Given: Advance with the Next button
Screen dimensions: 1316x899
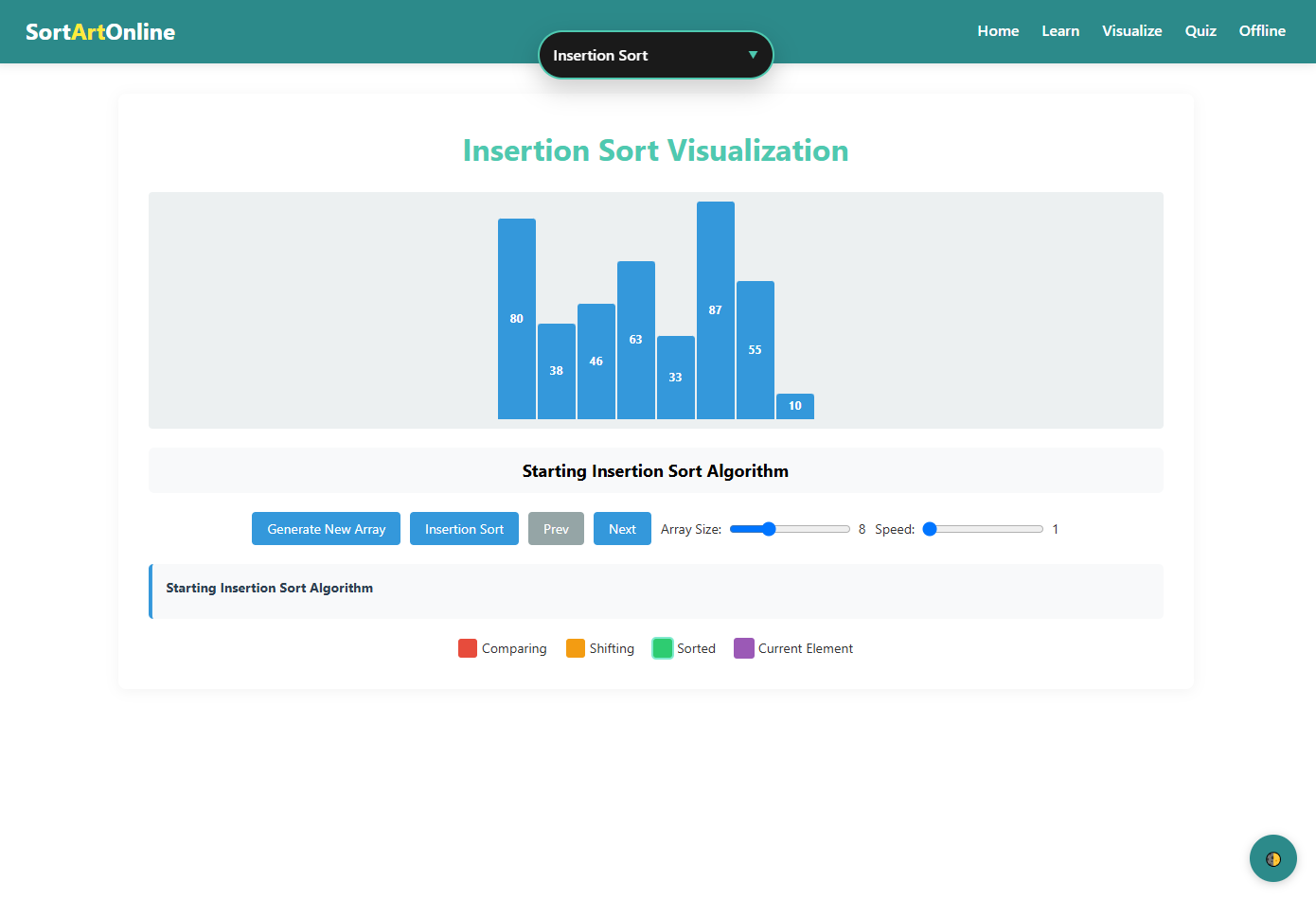Looking at the screenshot, I should [622, 529].
